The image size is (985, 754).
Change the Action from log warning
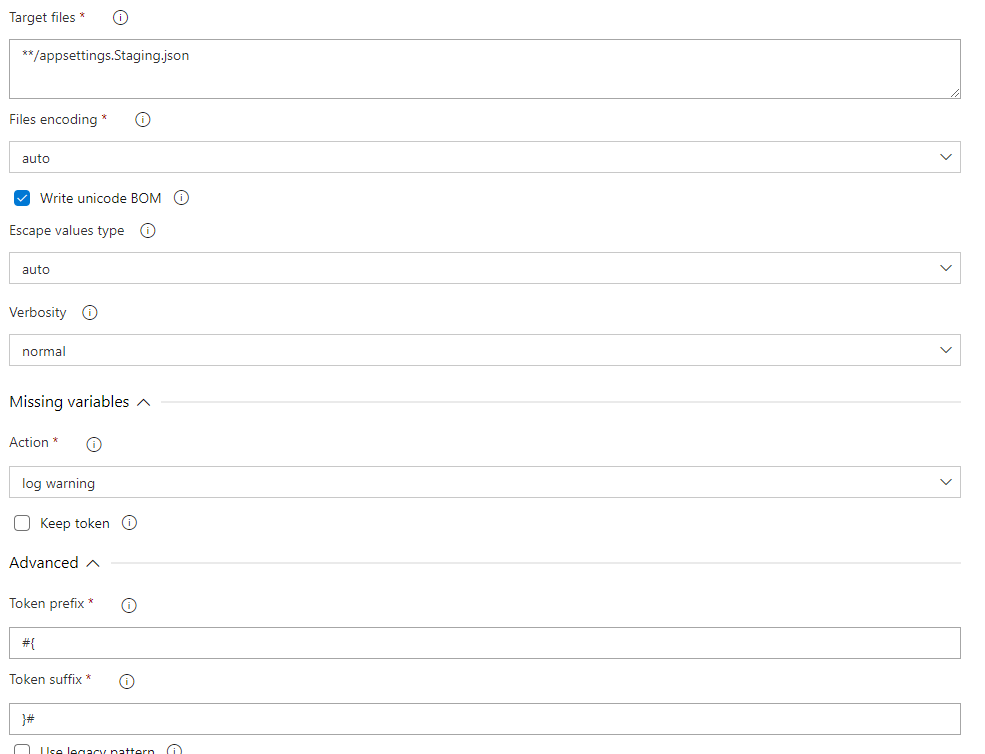[946, 481]
